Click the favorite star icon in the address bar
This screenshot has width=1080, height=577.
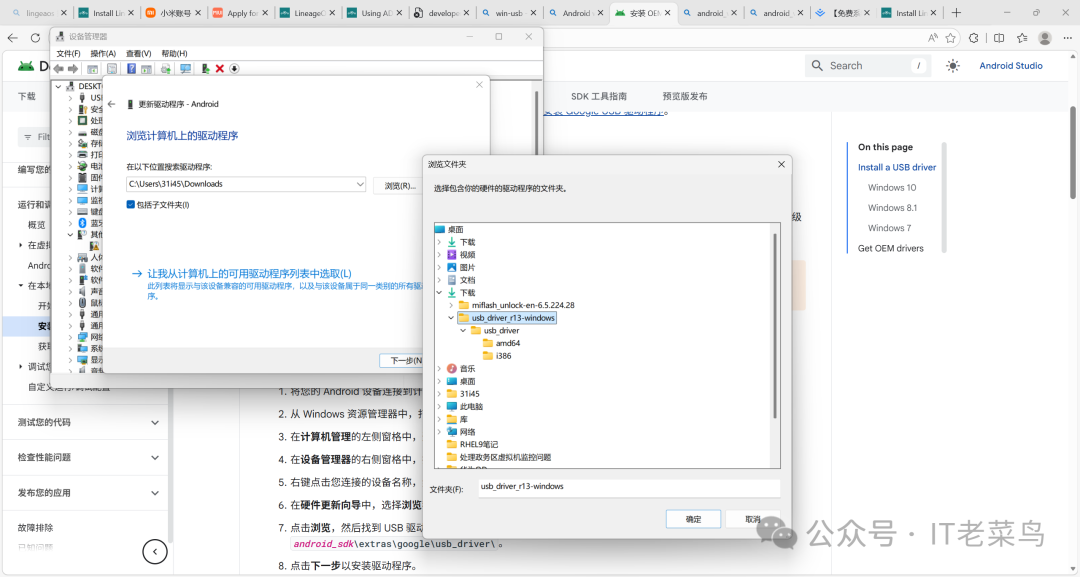click(951, 38)
